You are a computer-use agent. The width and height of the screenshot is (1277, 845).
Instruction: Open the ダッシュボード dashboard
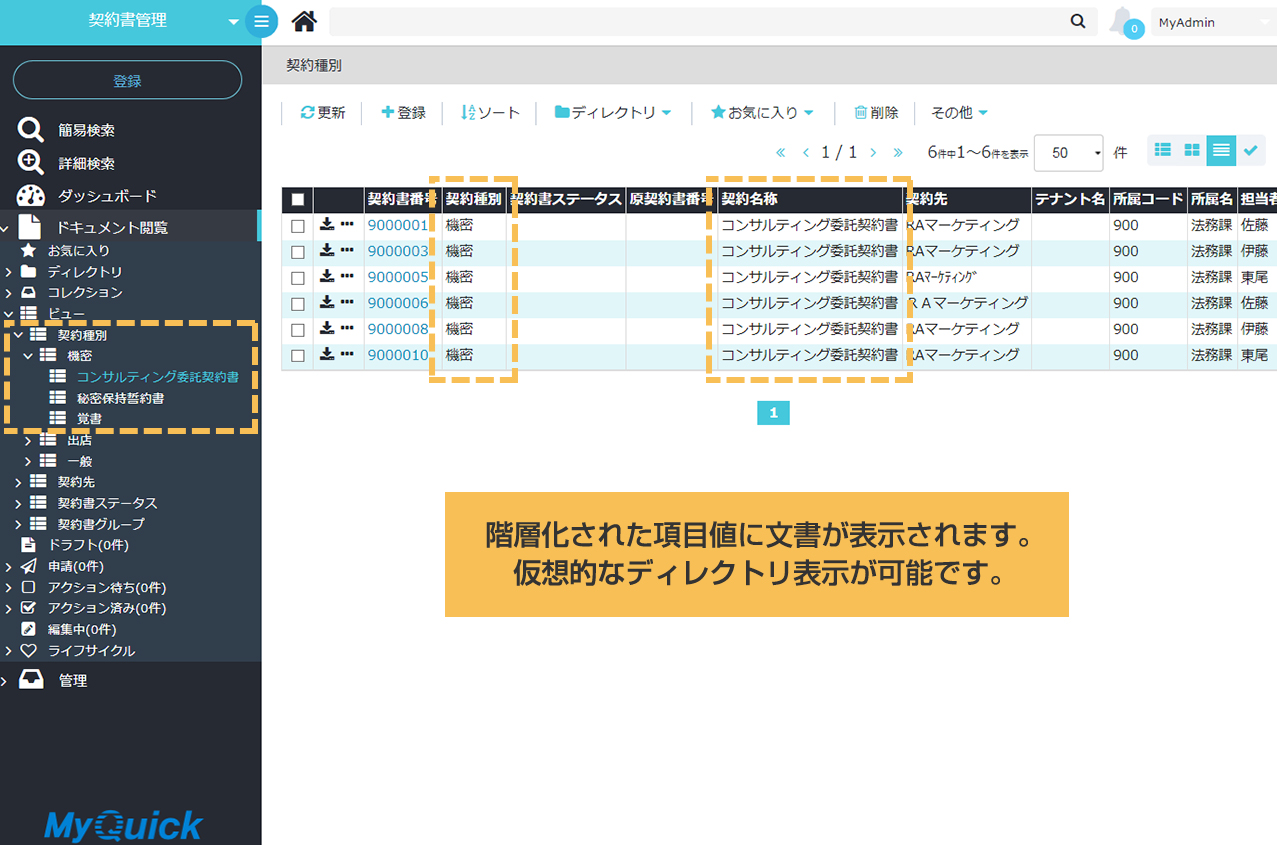coord(107,196)
